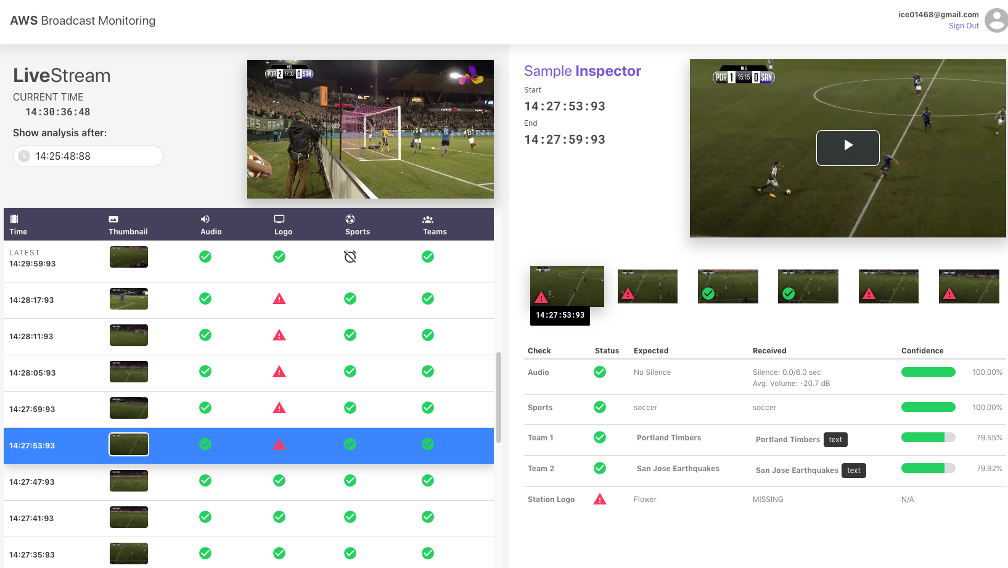Click the Team 2 confidence bar
Image resolution: width=1008 pixels, height=568 pixels.
click(928, 468)
